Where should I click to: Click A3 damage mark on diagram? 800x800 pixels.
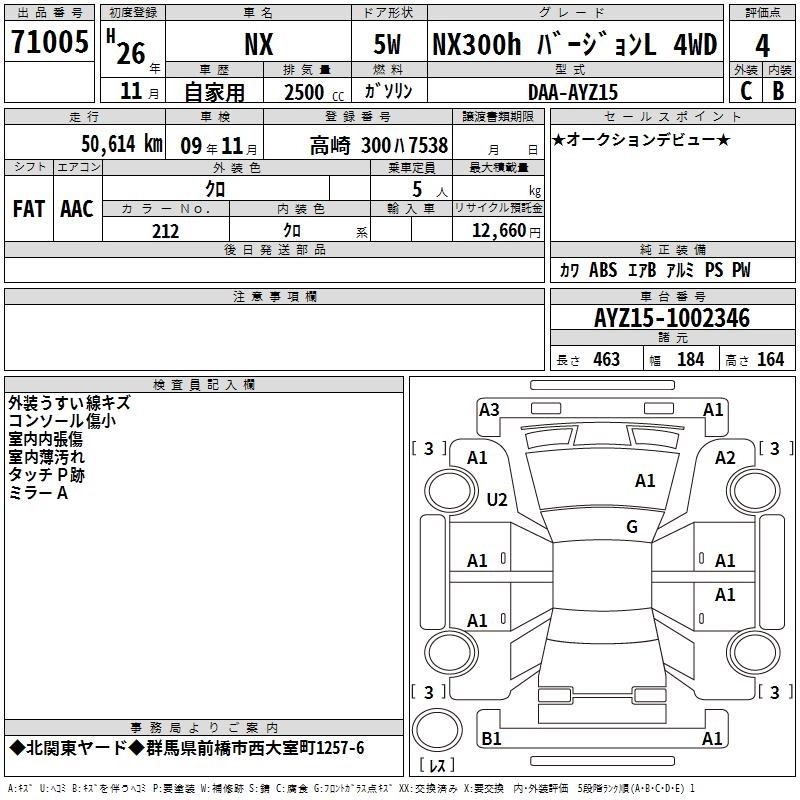click(489, 410)
